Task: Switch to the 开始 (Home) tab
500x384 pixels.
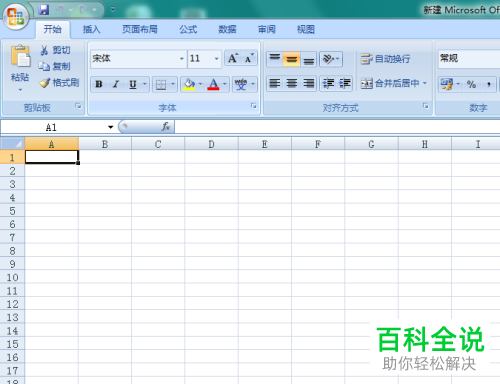Action: coord(53,29)
